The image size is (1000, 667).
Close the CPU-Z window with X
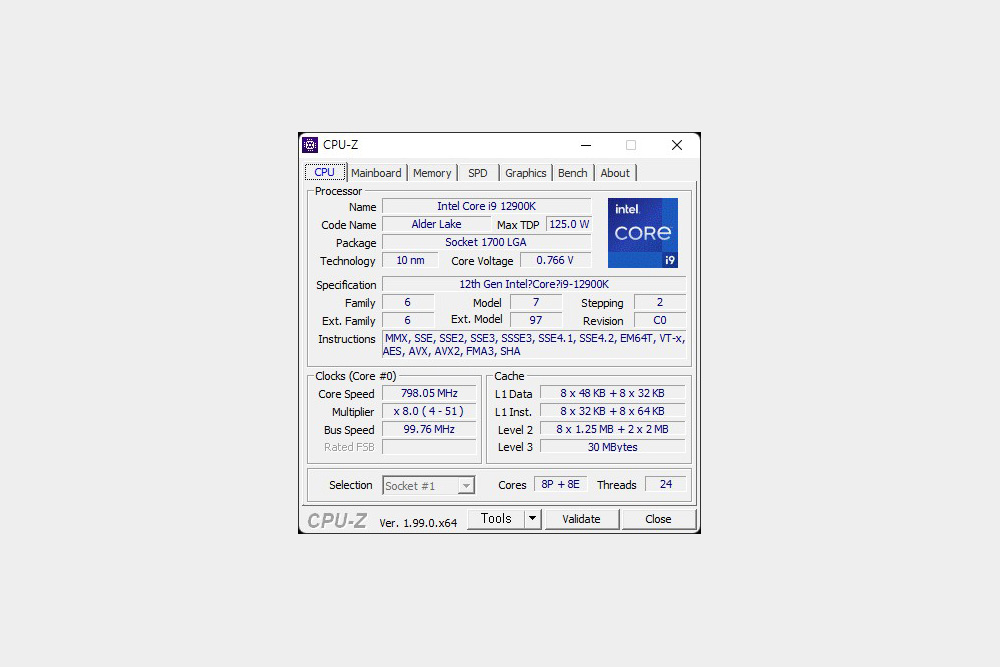(677, 145)
